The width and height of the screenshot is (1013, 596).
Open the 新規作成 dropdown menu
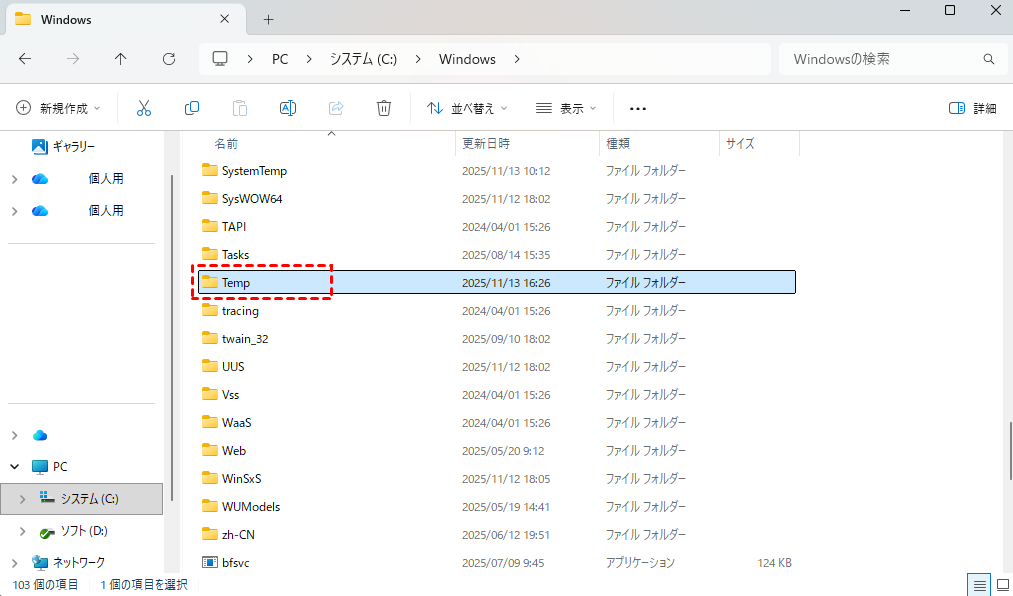[x=58, y=108]
